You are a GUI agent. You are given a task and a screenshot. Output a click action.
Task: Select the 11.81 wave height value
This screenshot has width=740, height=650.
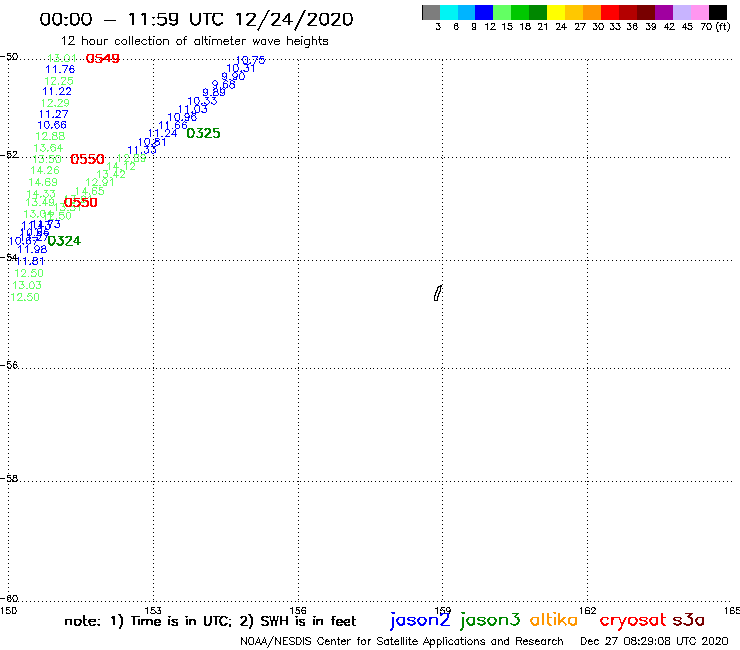31,261
